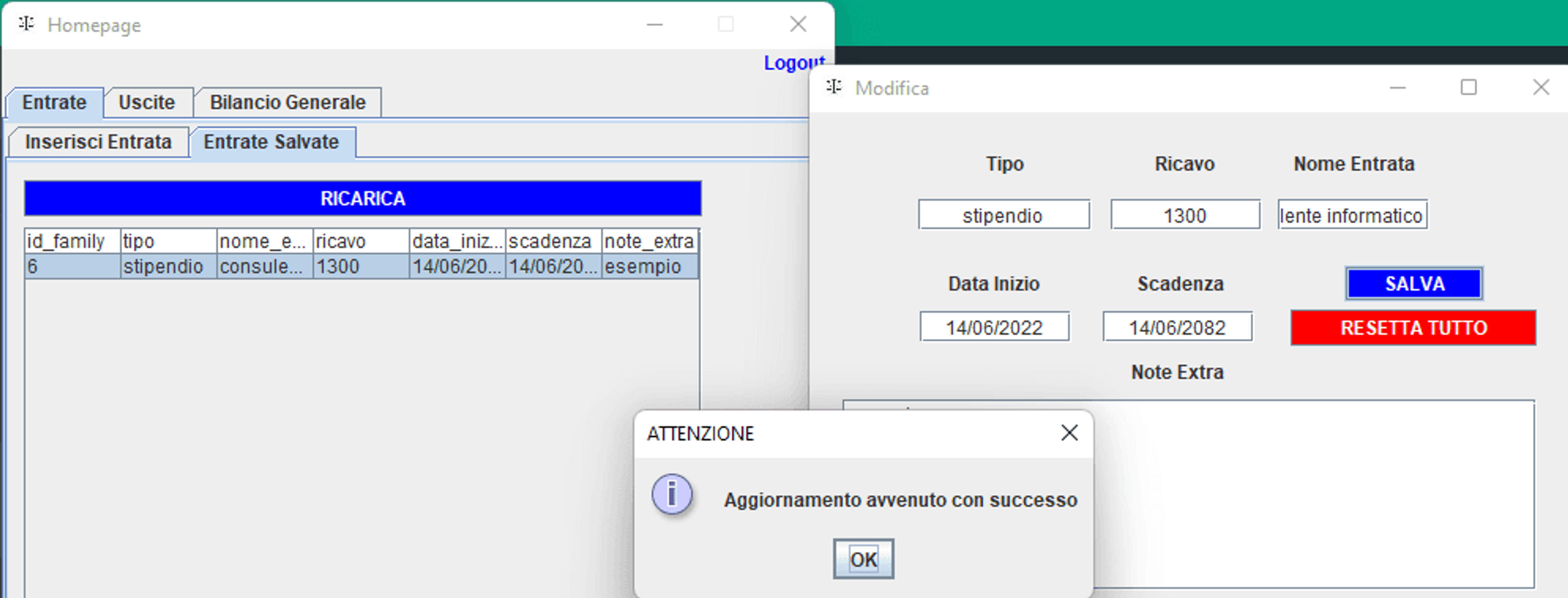1568x598 pixels.
Task: Select the table row with id 6
Action: coord(361,267)
